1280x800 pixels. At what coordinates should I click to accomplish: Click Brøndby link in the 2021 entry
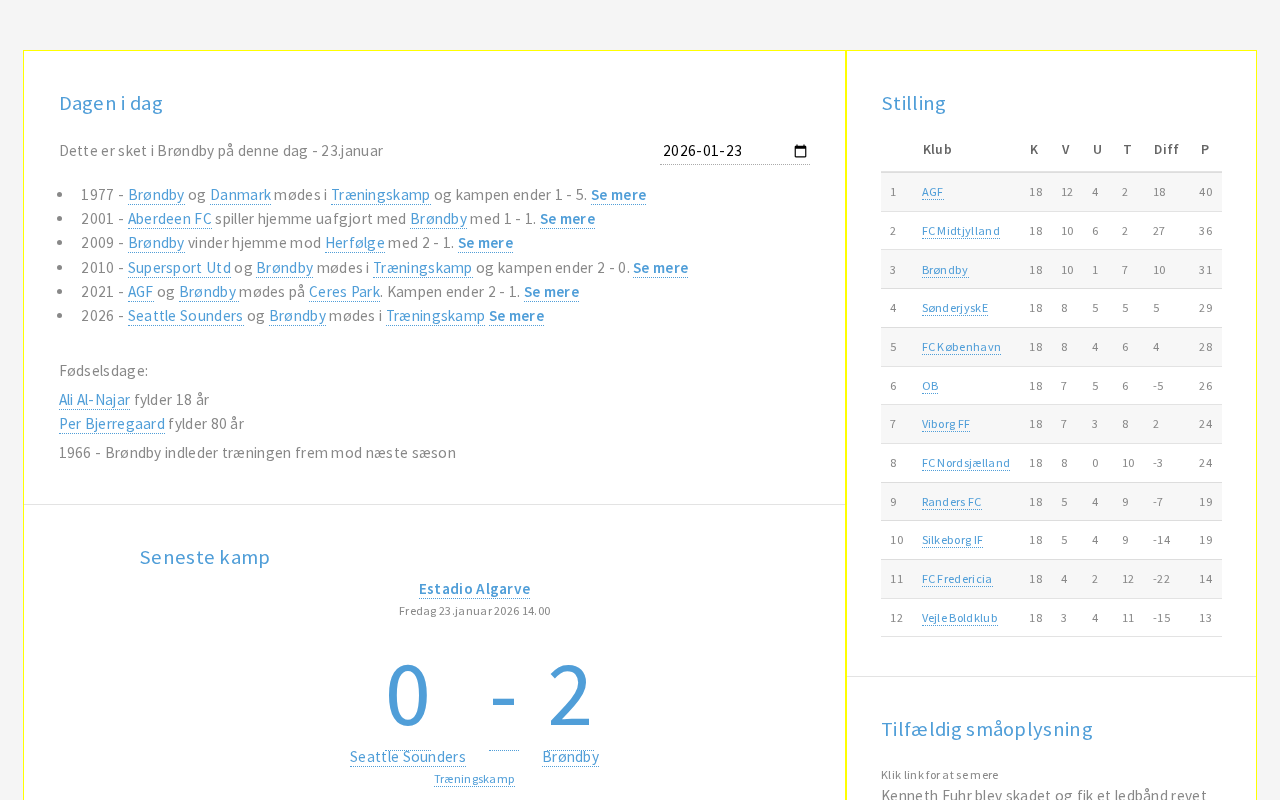[x=207, y=292]
